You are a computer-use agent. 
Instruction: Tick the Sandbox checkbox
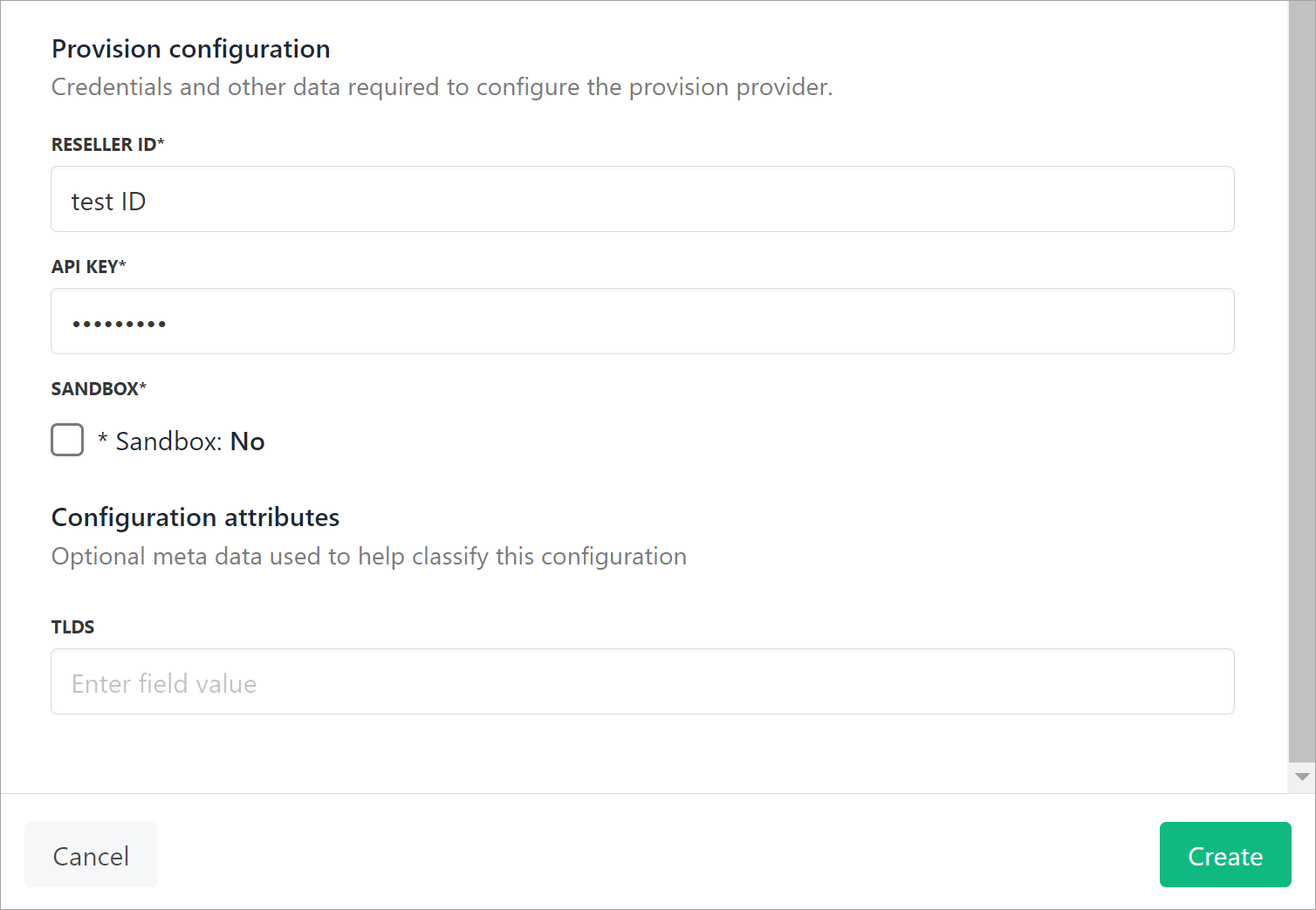tap(67, 440)
